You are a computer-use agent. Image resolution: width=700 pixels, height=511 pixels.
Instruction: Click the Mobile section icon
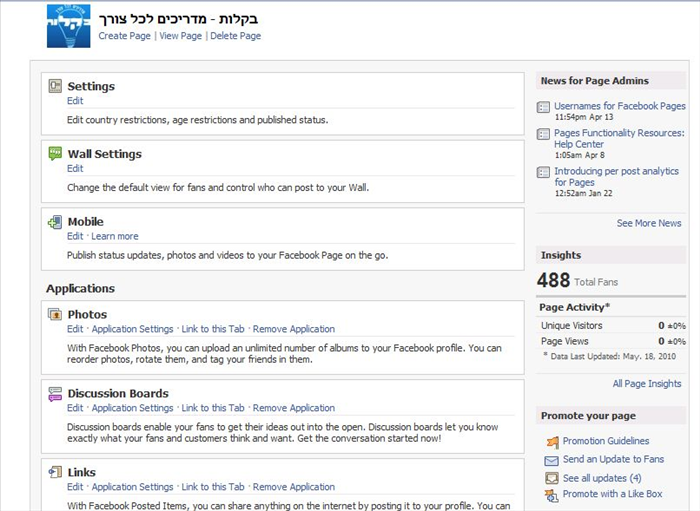(x=55, y=222)
